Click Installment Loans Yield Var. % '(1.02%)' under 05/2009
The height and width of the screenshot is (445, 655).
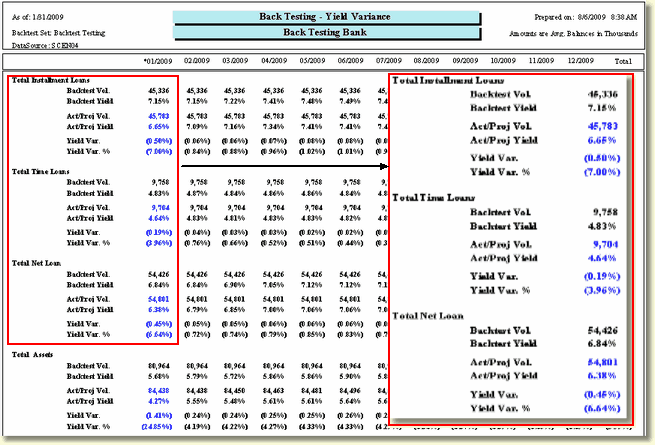(312, 151)
